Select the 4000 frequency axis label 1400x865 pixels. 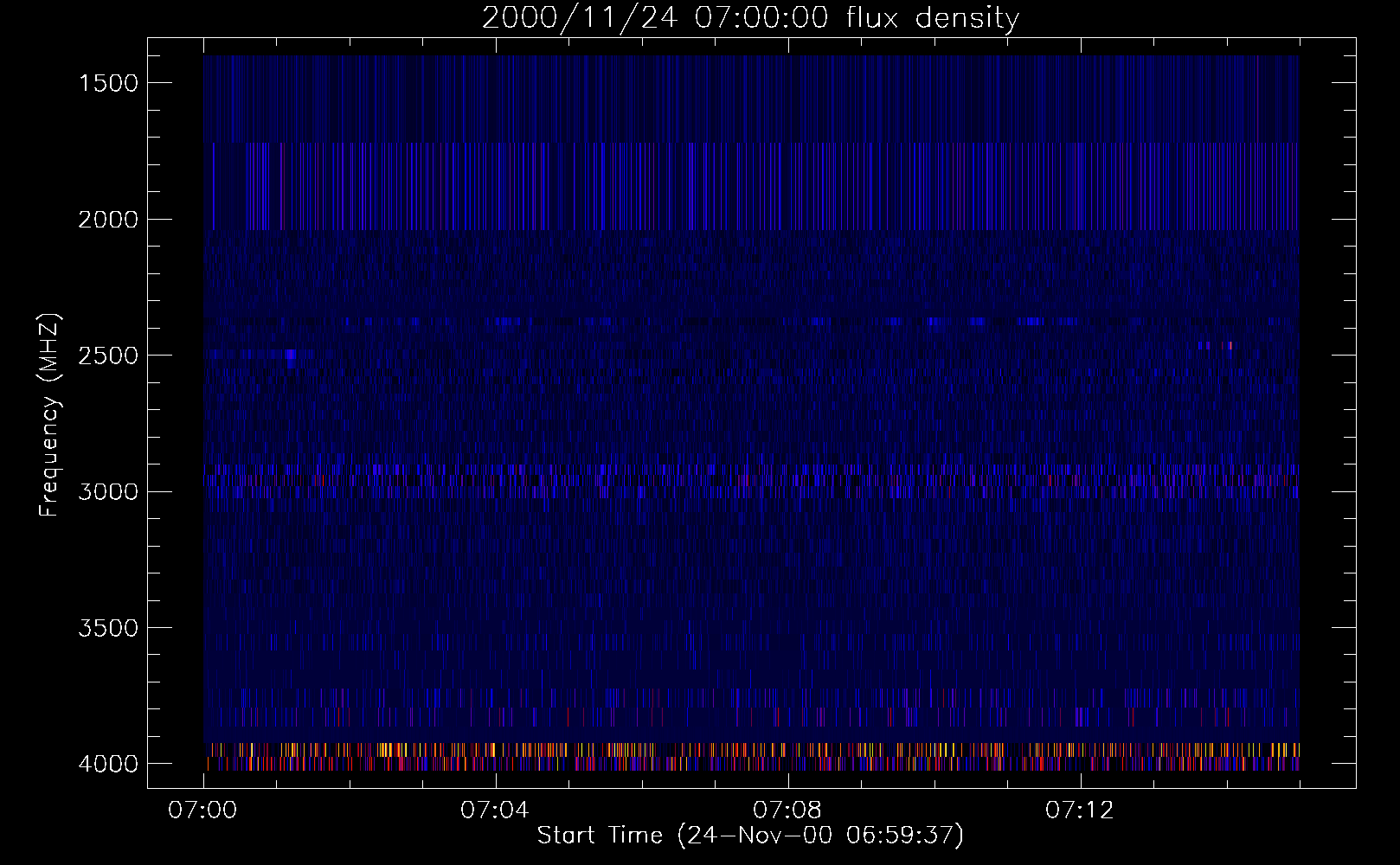point(108,764)
